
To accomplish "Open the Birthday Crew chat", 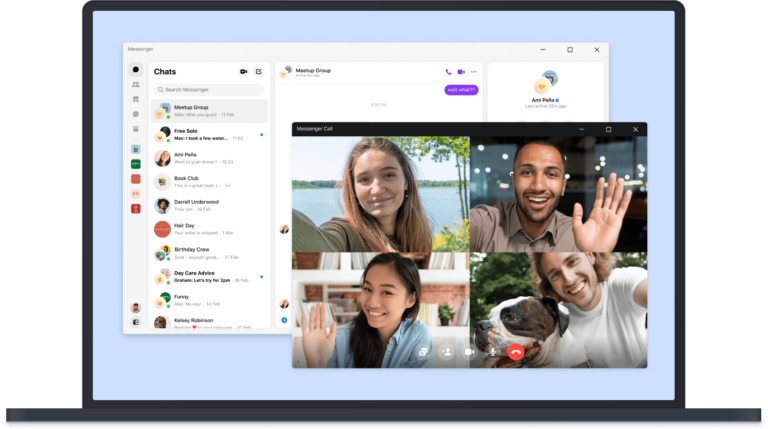I will (209, 253).
